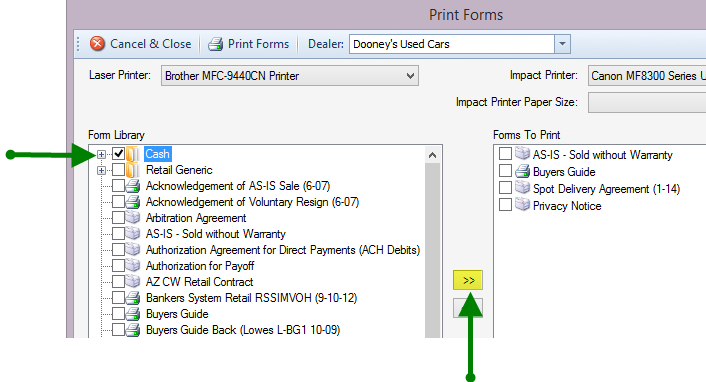
Task: Click printer icon beside Bankers System Retail RSSIMVOH
Action: click(133, 298)
